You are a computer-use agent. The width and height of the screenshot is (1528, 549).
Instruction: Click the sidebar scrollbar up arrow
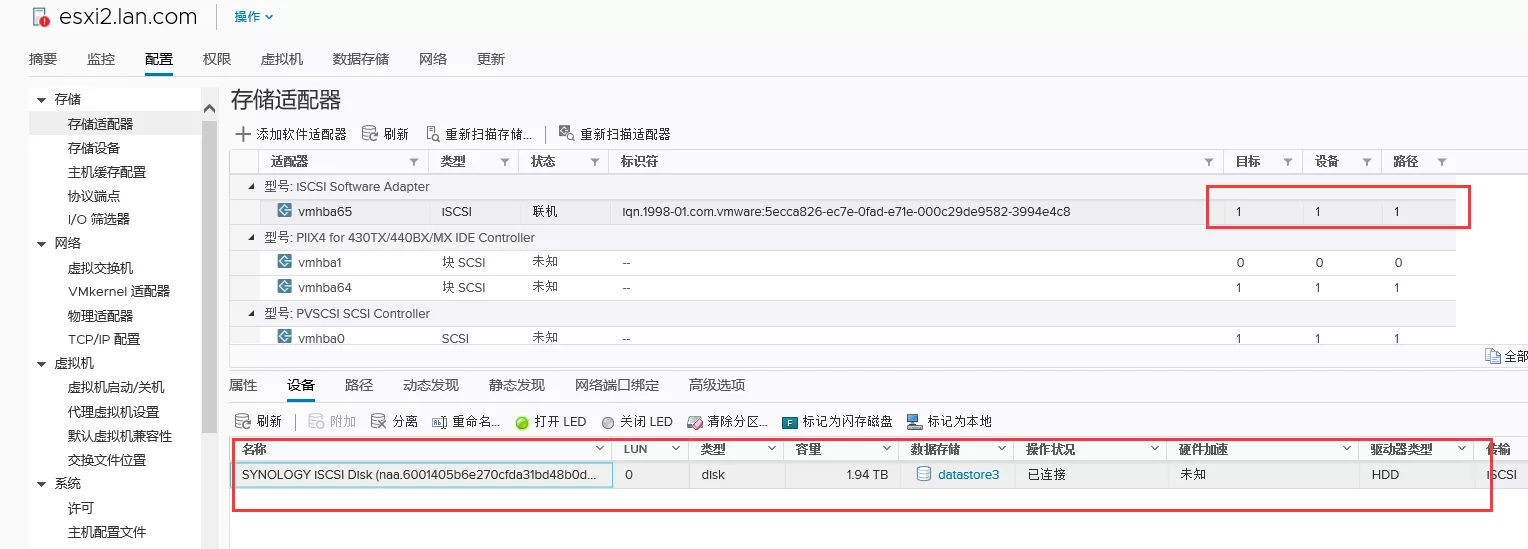209,108
